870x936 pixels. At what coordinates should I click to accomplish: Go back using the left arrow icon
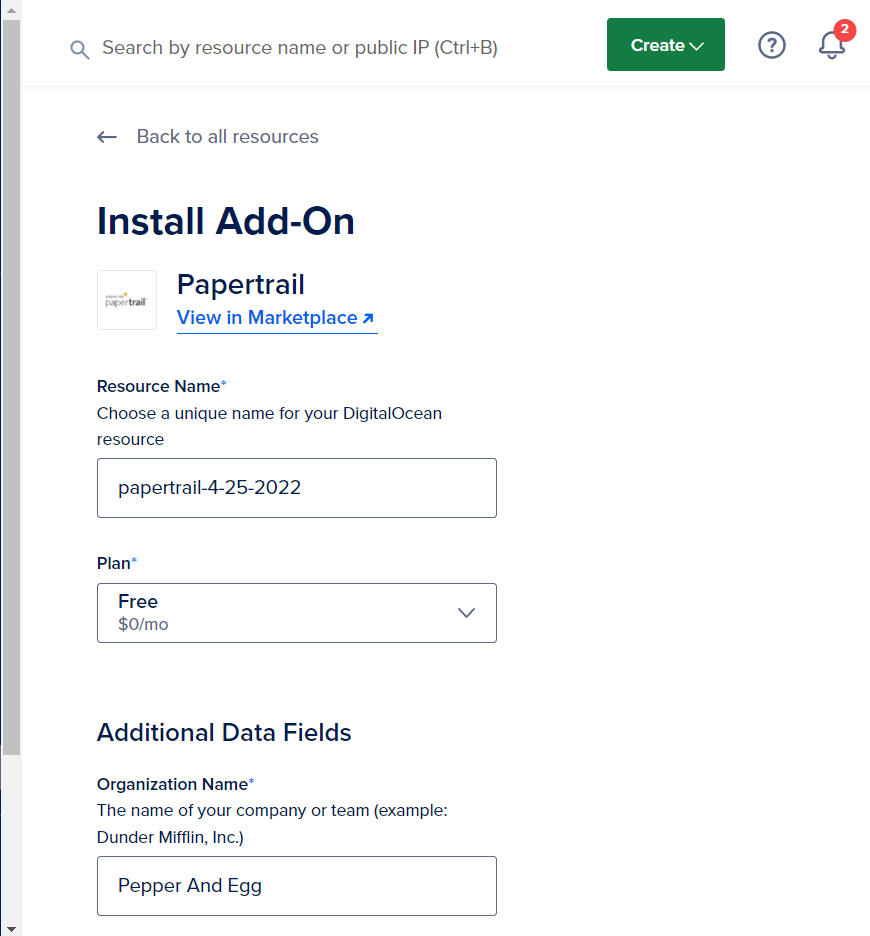[107, 137]
